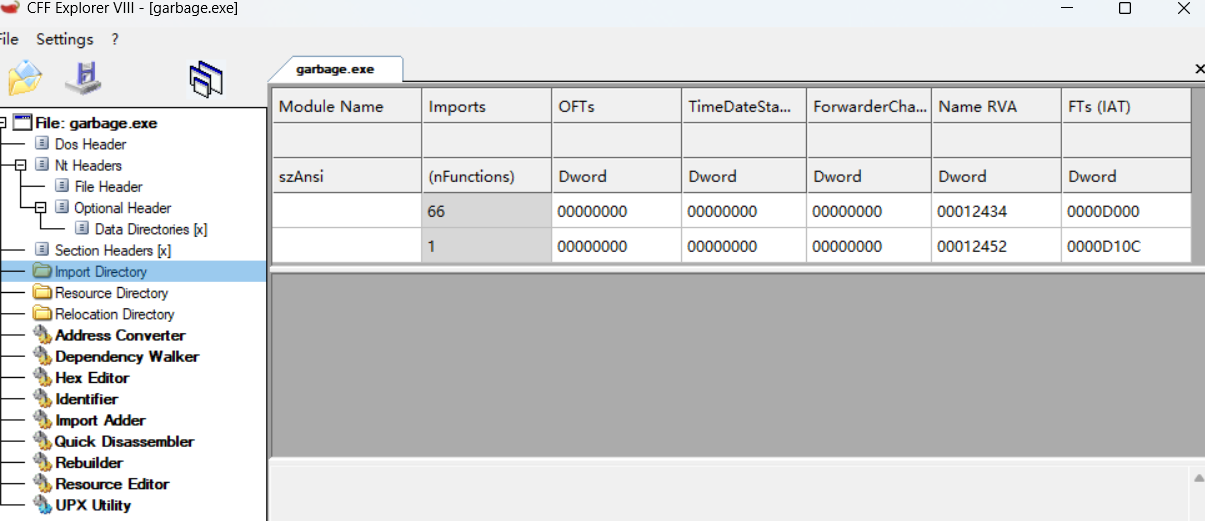Click the Import Directory folder icon

click(x=42, y=271)
